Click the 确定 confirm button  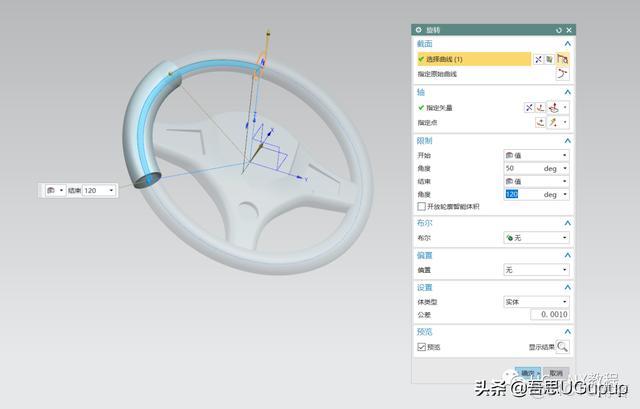(528, 373)
